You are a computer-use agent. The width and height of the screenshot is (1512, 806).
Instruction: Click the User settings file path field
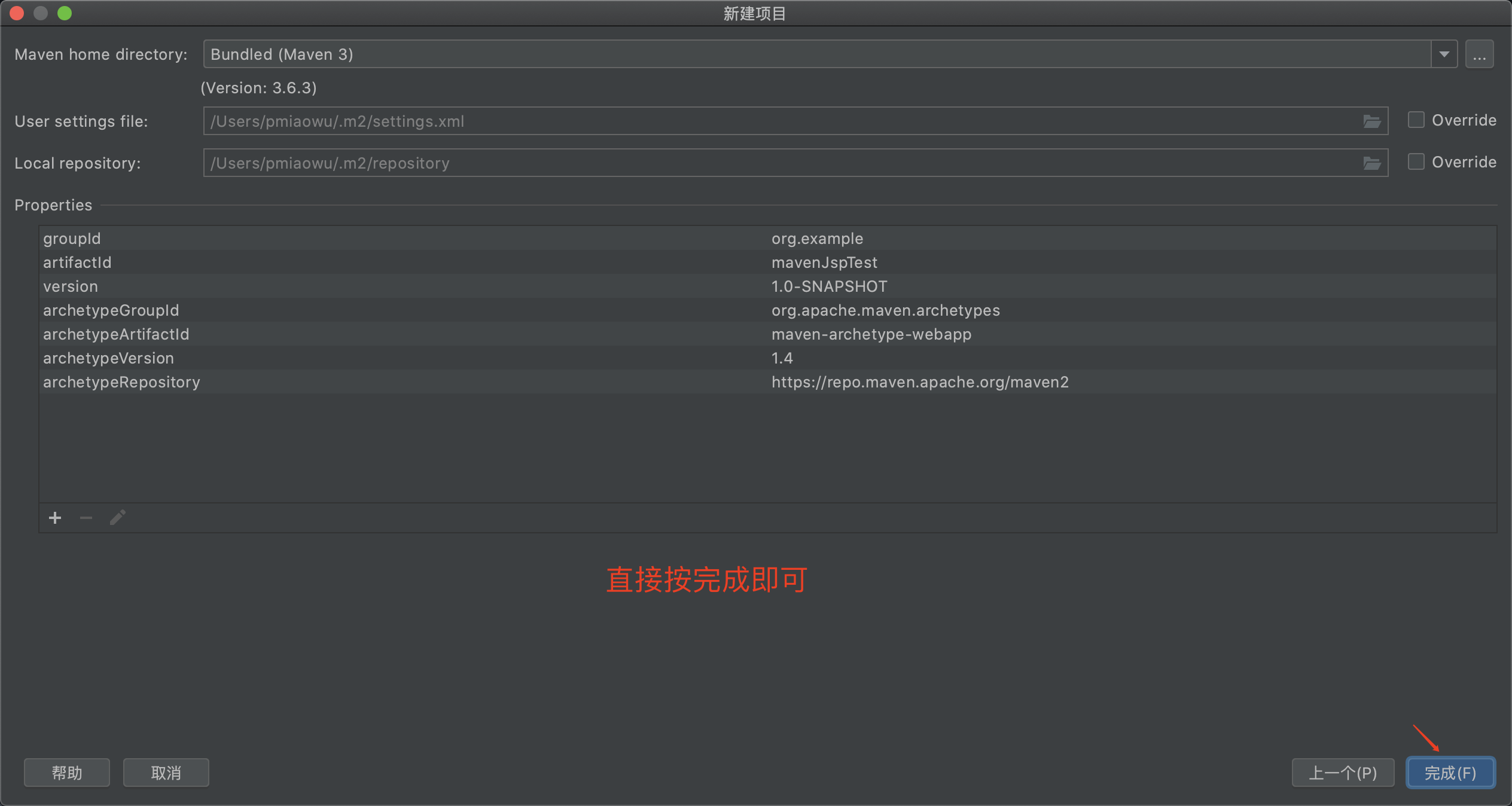[x=778, y=121]
